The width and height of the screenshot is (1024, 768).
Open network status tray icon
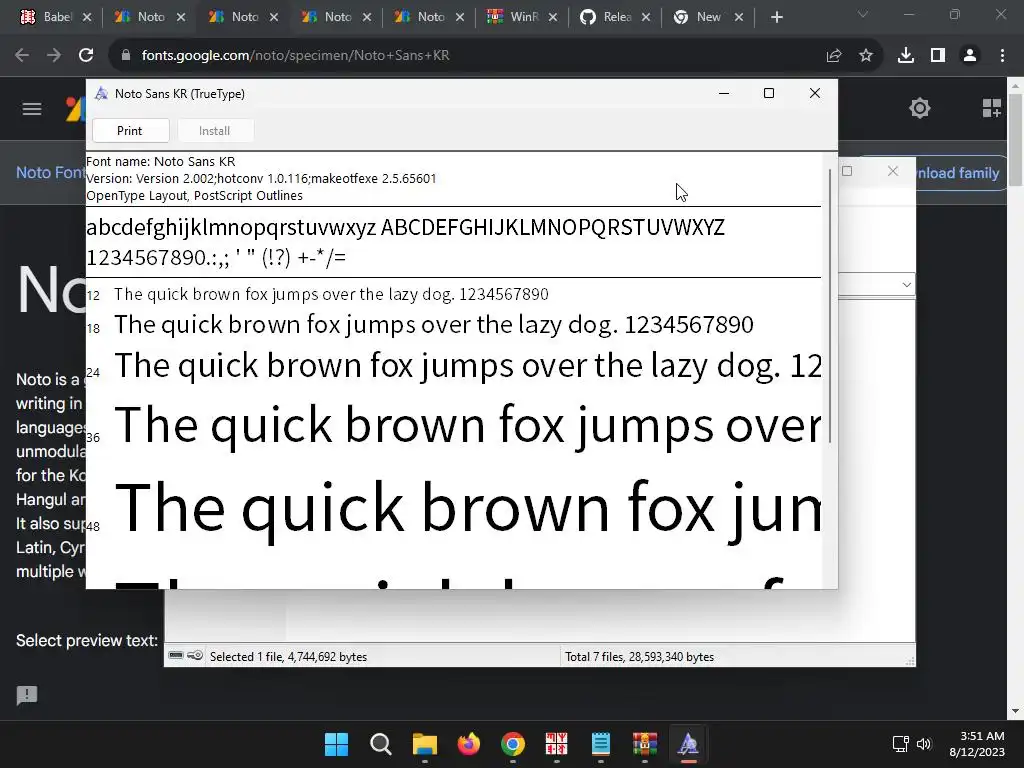tap(901, 744)
